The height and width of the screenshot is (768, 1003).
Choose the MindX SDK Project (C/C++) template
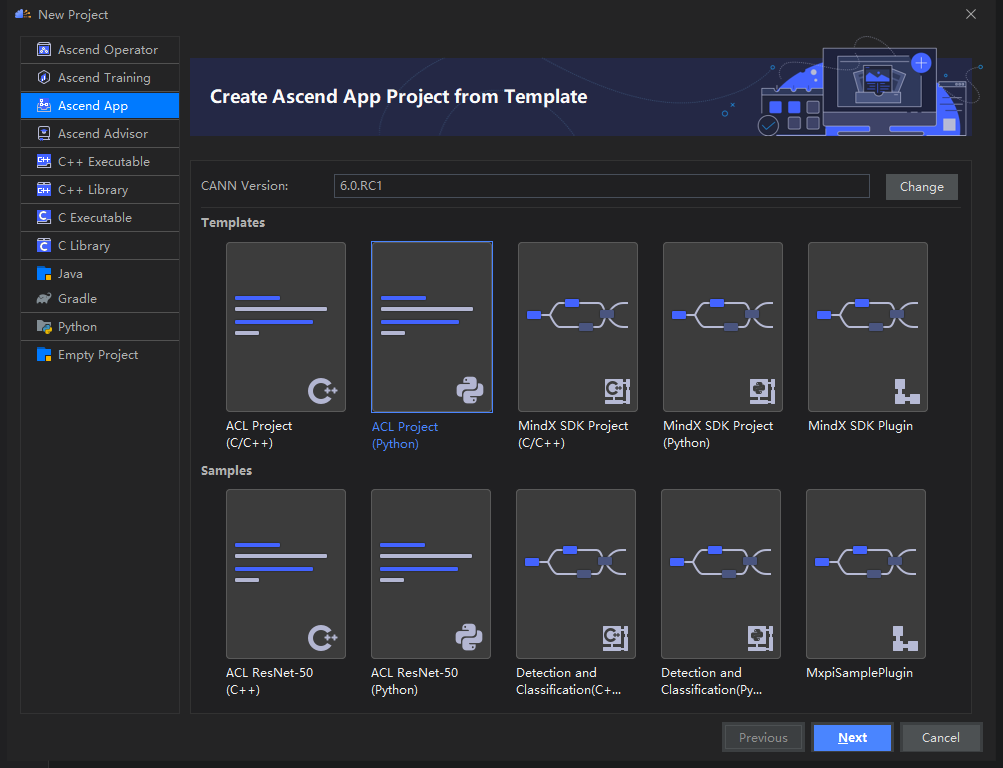coord(577,327)
